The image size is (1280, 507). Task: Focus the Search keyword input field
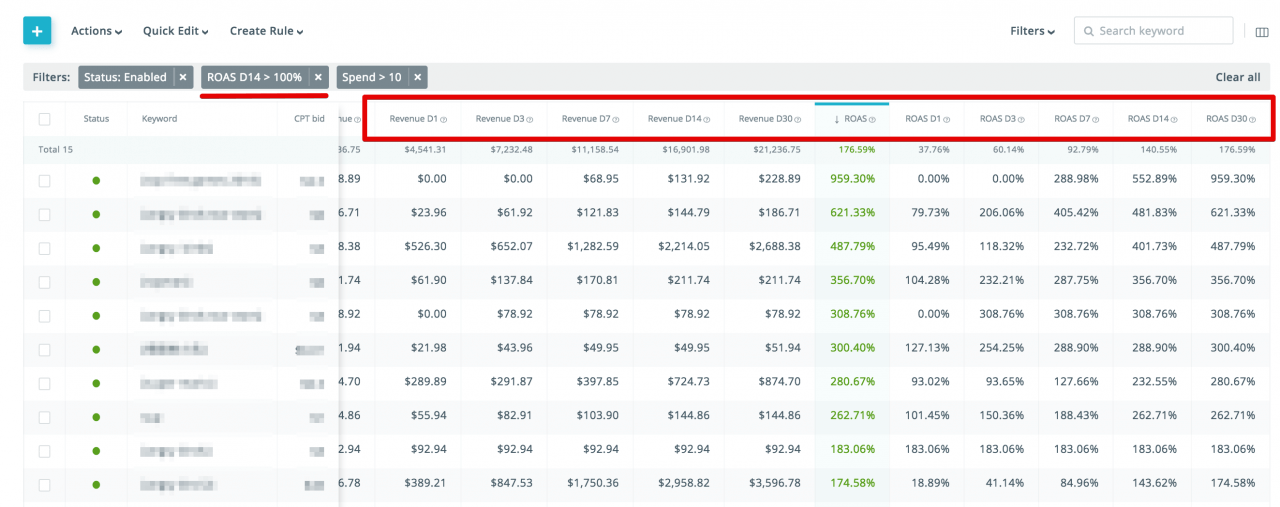click(x=1160, y=31)
